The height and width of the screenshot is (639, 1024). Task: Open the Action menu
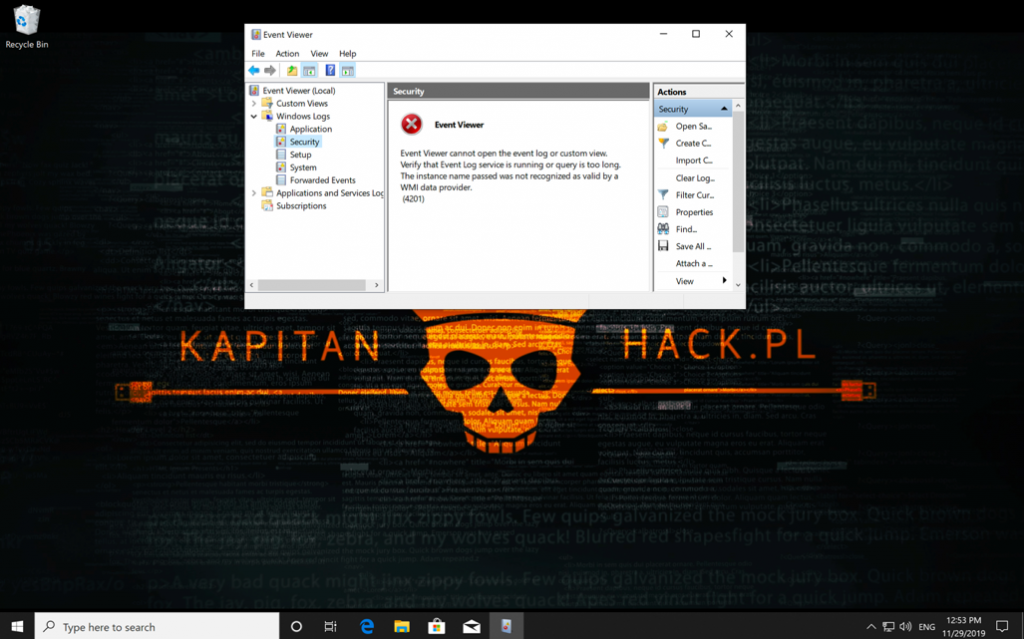(287, 54)
